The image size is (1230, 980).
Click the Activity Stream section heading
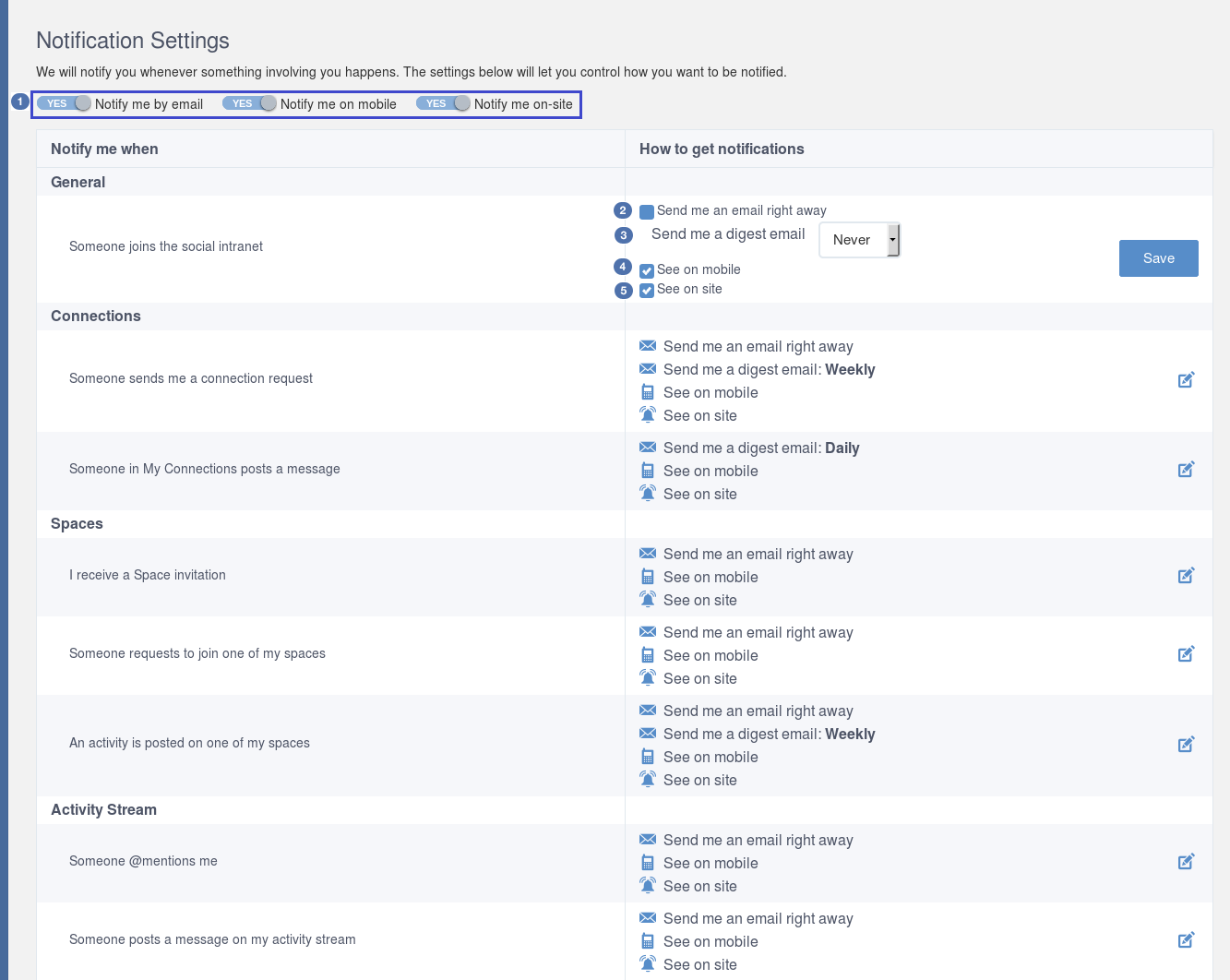click(x=103, y=809)
